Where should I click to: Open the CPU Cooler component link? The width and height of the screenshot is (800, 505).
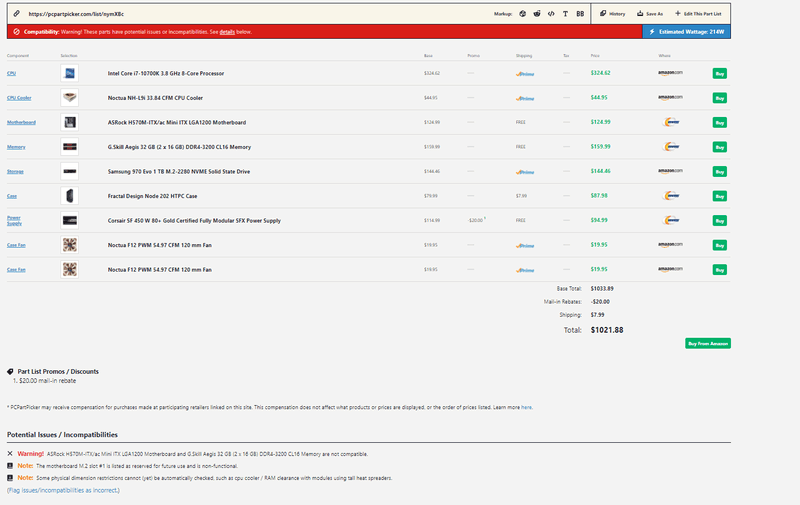point(19,98)
